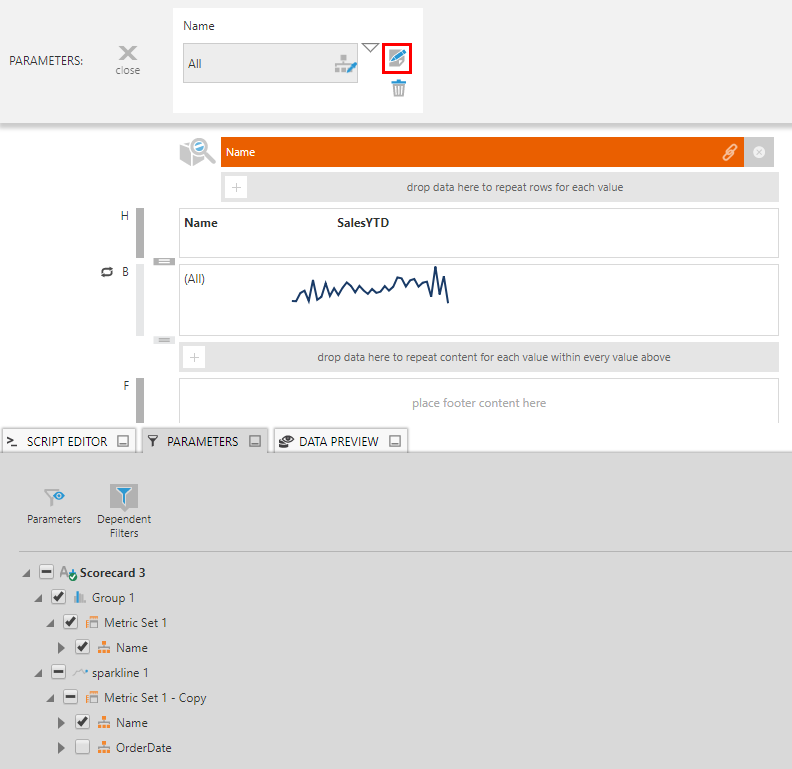
Task: Select the Name column header
Action: 201,223
